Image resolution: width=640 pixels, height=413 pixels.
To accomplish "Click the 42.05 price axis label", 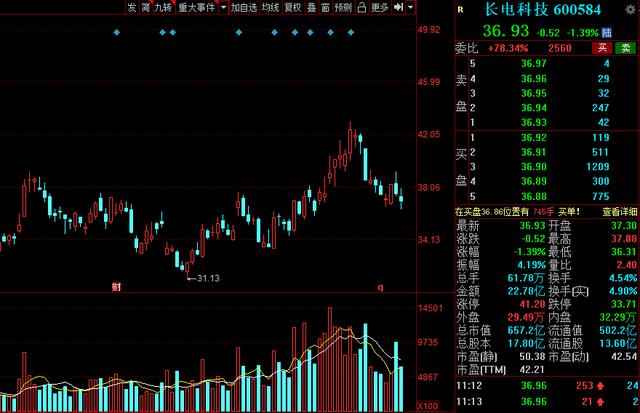I will [429, 135].
